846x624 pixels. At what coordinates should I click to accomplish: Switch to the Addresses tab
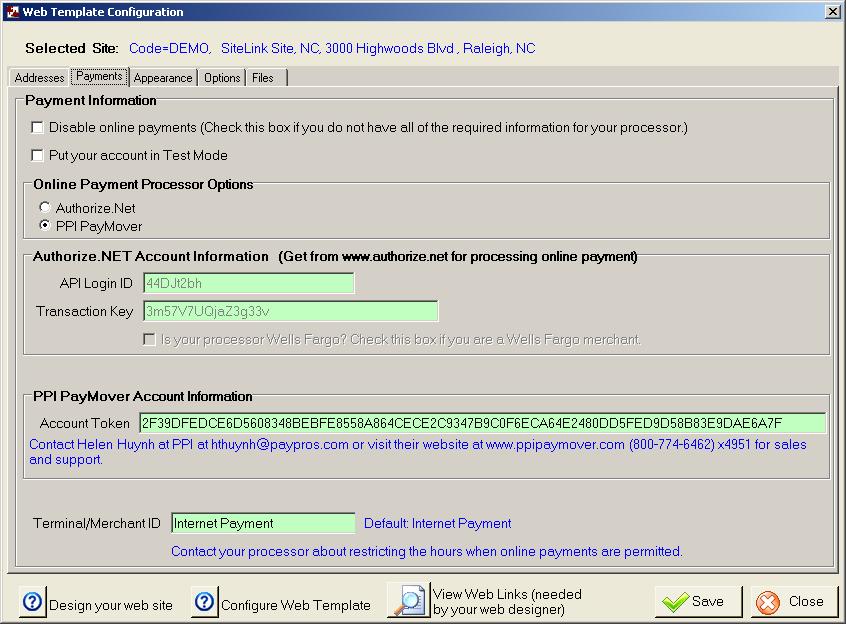tap(39, 78)
